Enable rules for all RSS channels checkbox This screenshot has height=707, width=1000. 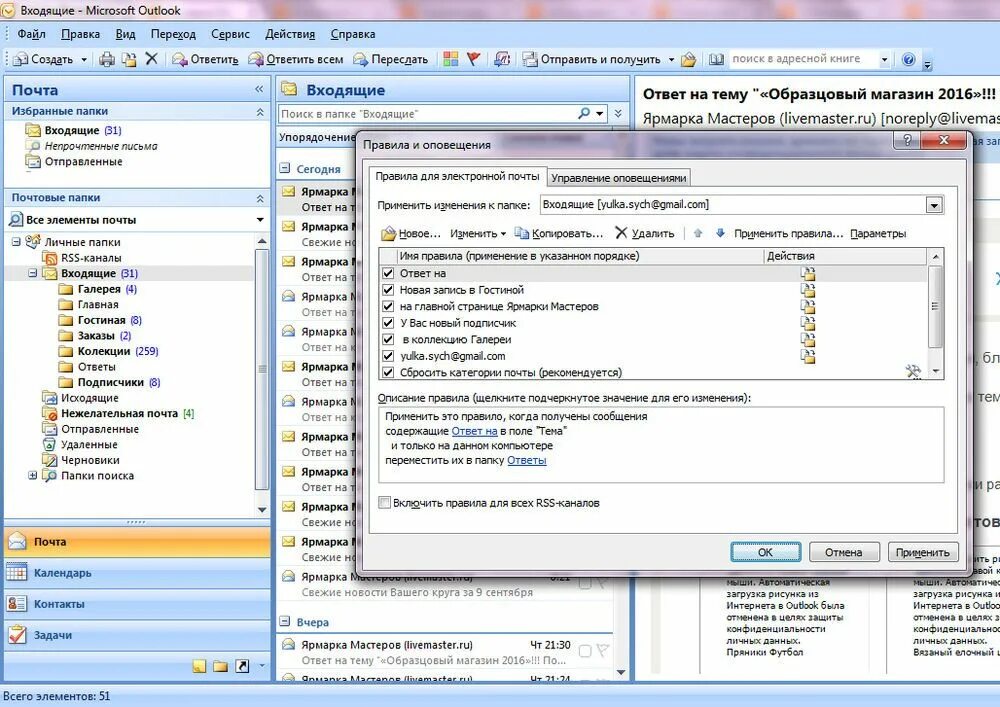[385, 502]
